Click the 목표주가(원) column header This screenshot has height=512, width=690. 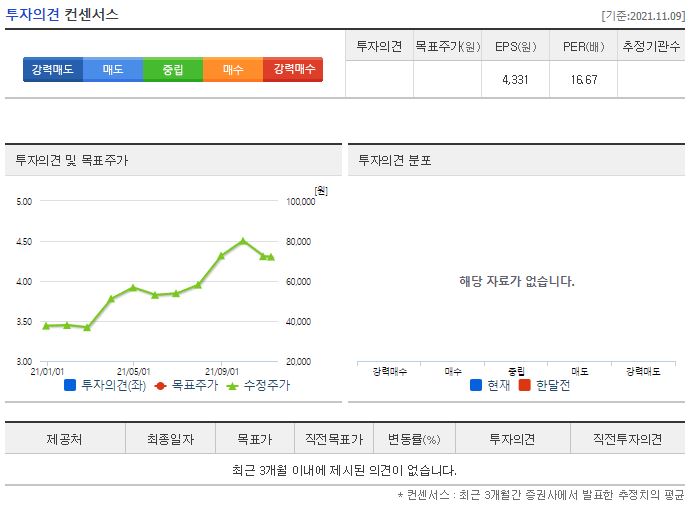[x=448, y=46]
